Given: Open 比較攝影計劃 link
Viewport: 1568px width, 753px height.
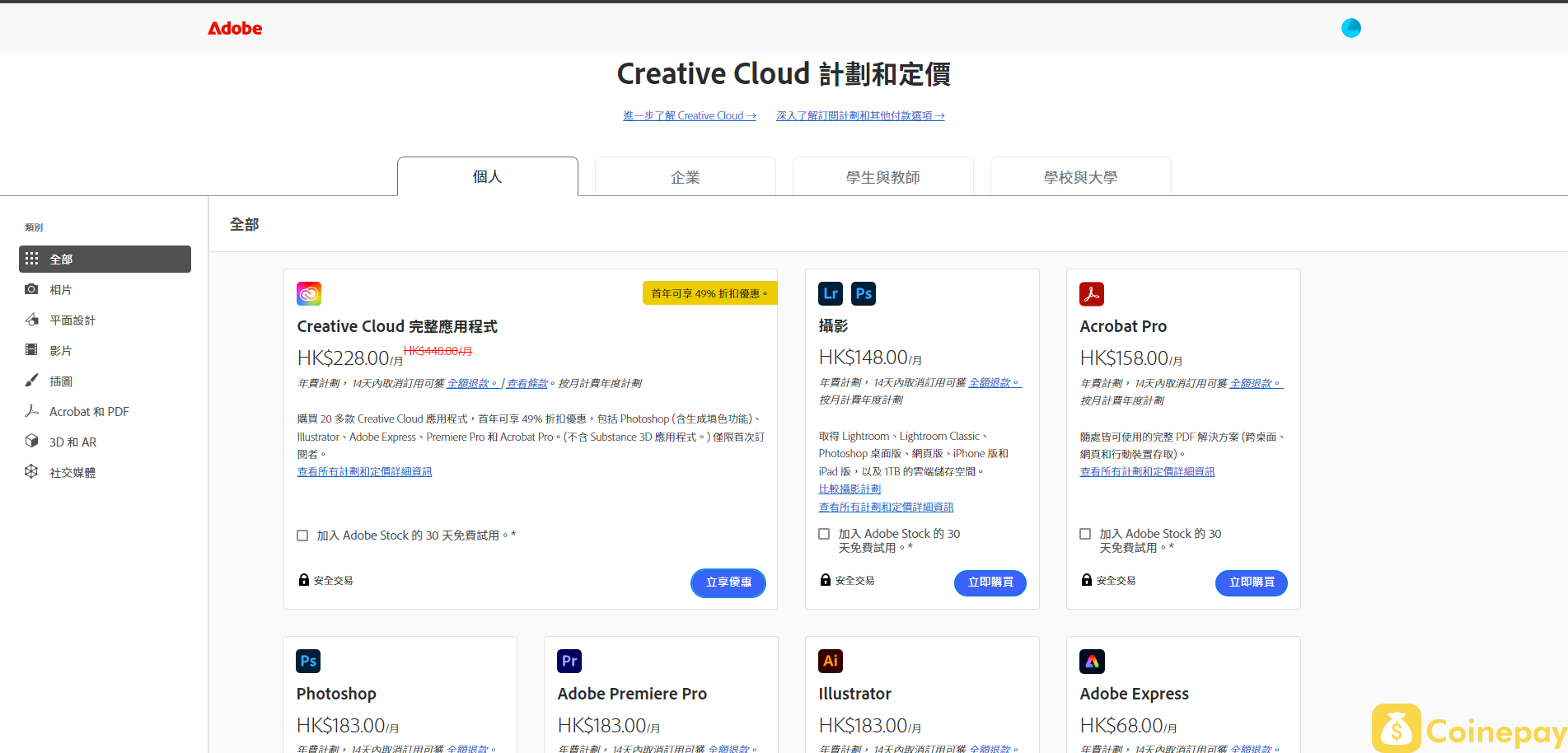Looking at the screenshot, I should click(x=850, y=489).
